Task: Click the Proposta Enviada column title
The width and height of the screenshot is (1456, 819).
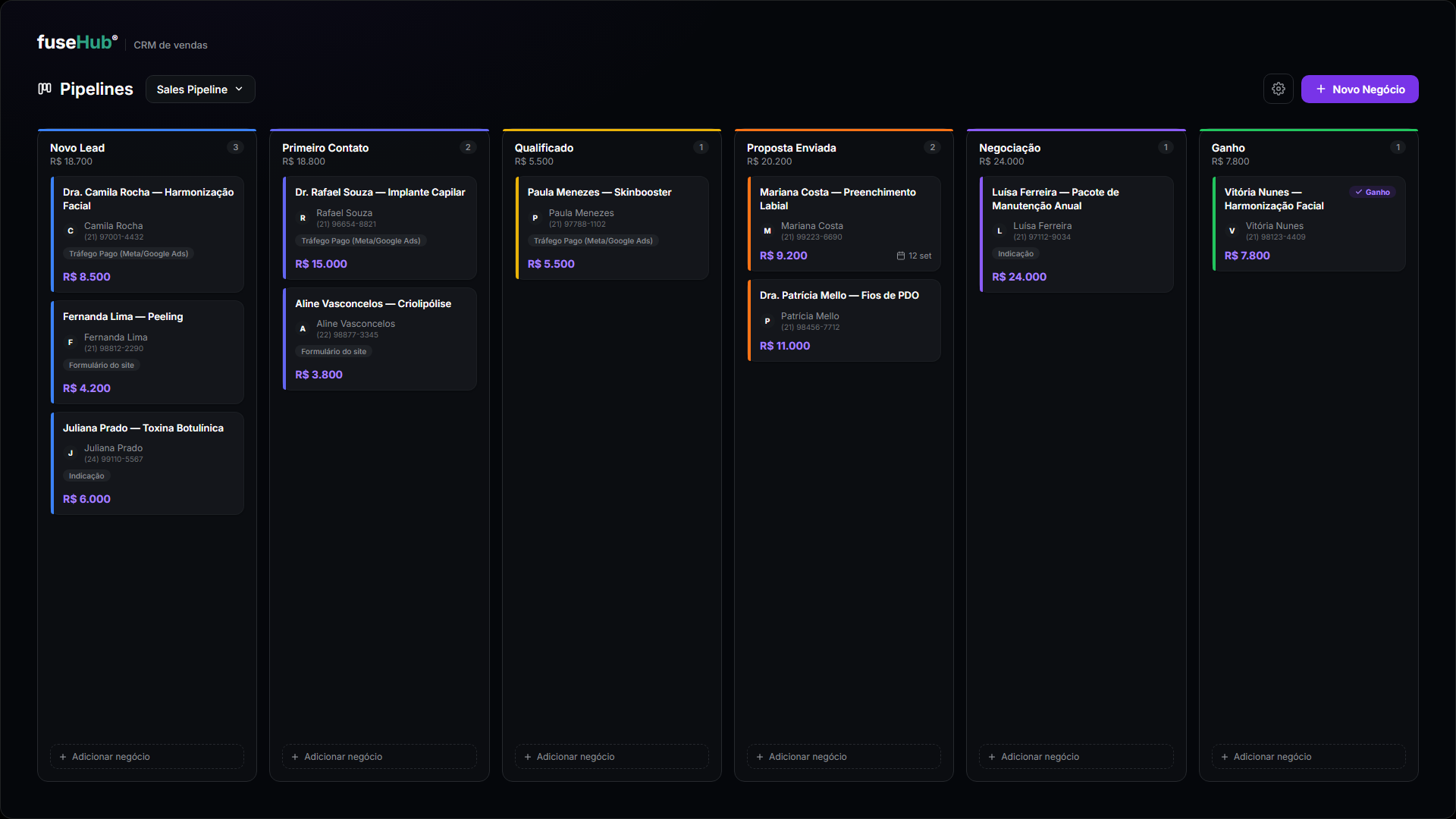Action: coord(791,148)
